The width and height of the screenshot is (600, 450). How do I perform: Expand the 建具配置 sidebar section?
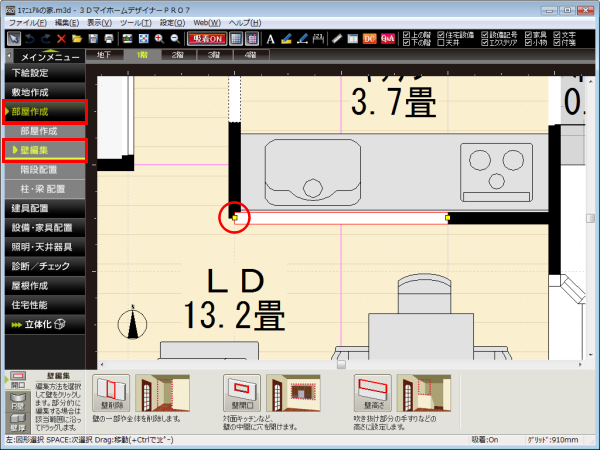[47, 207]
